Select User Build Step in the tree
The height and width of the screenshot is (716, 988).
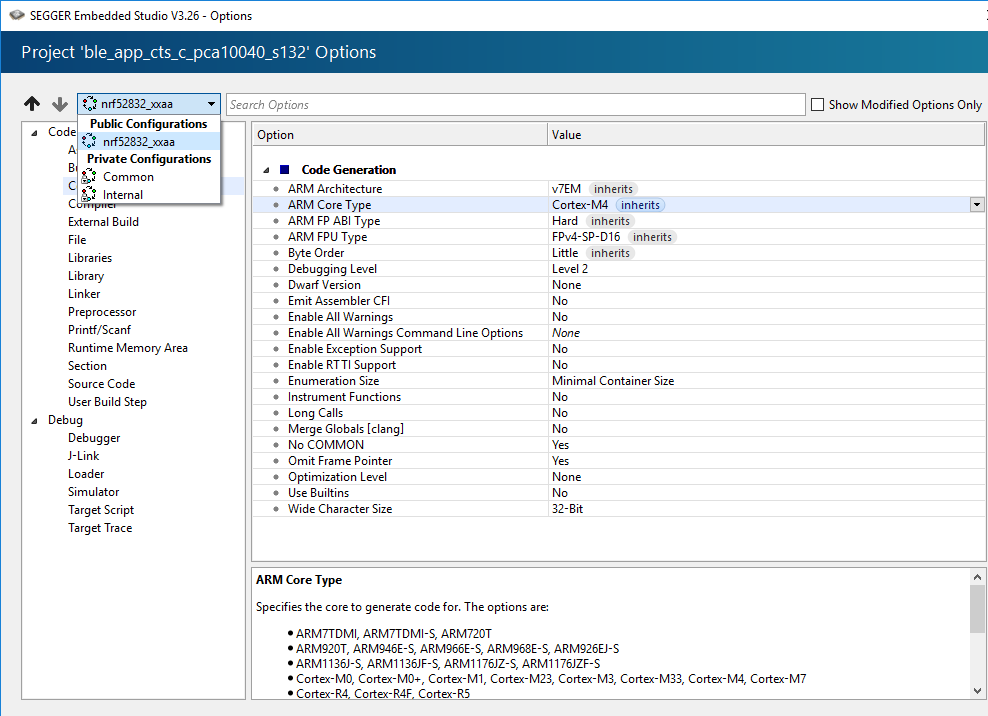[107, 402]
